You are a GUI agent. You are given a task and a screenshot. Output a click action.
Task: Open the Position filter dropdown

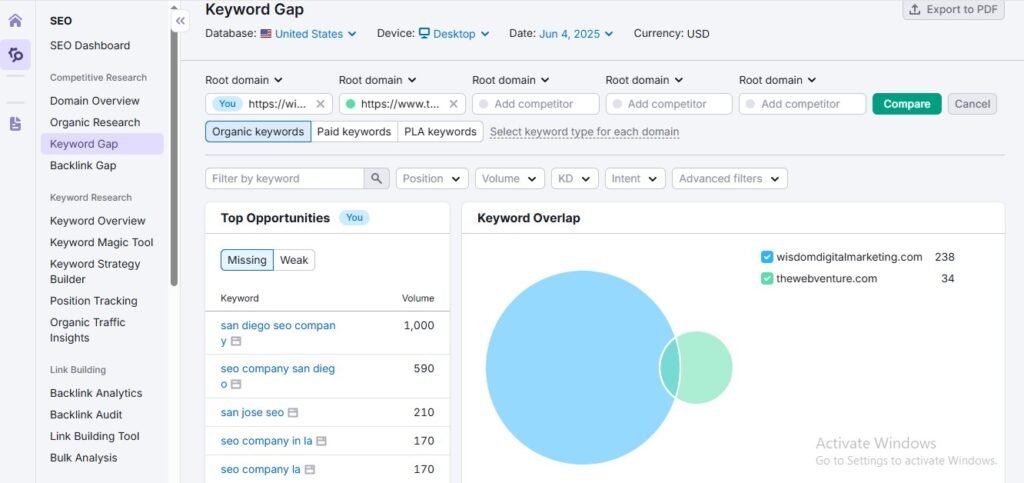pyautogui.click(x=432, y=178)
